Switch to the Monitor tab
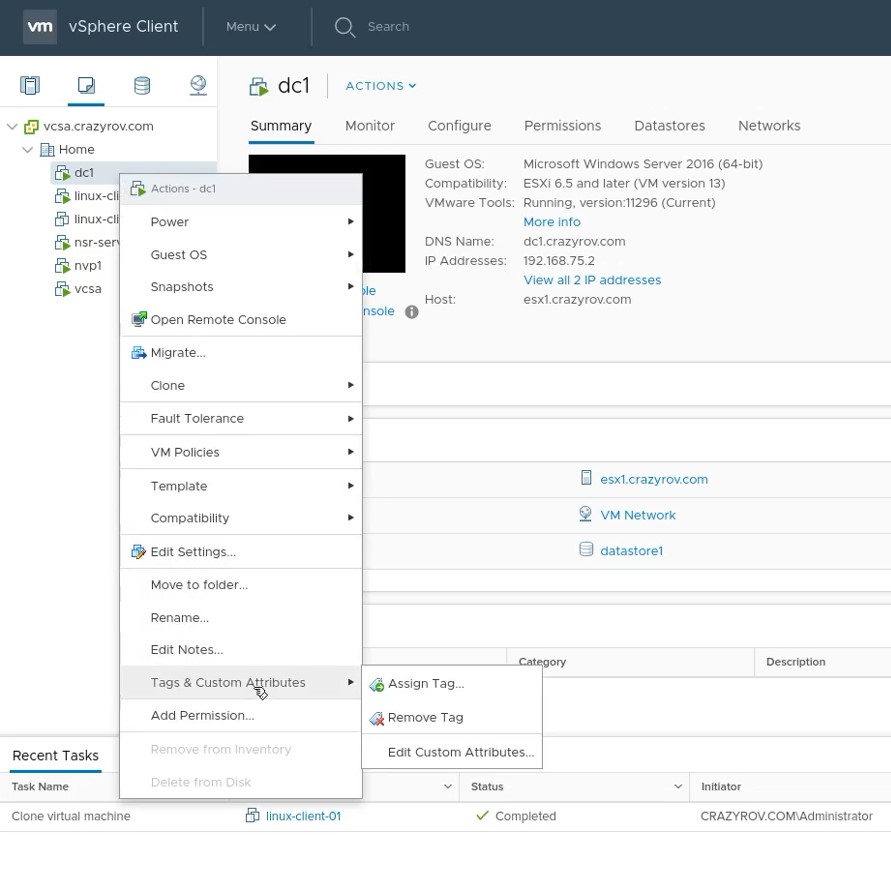Image resolution: width=891 pixels, height=874 pixels. [x=370, y=126]
